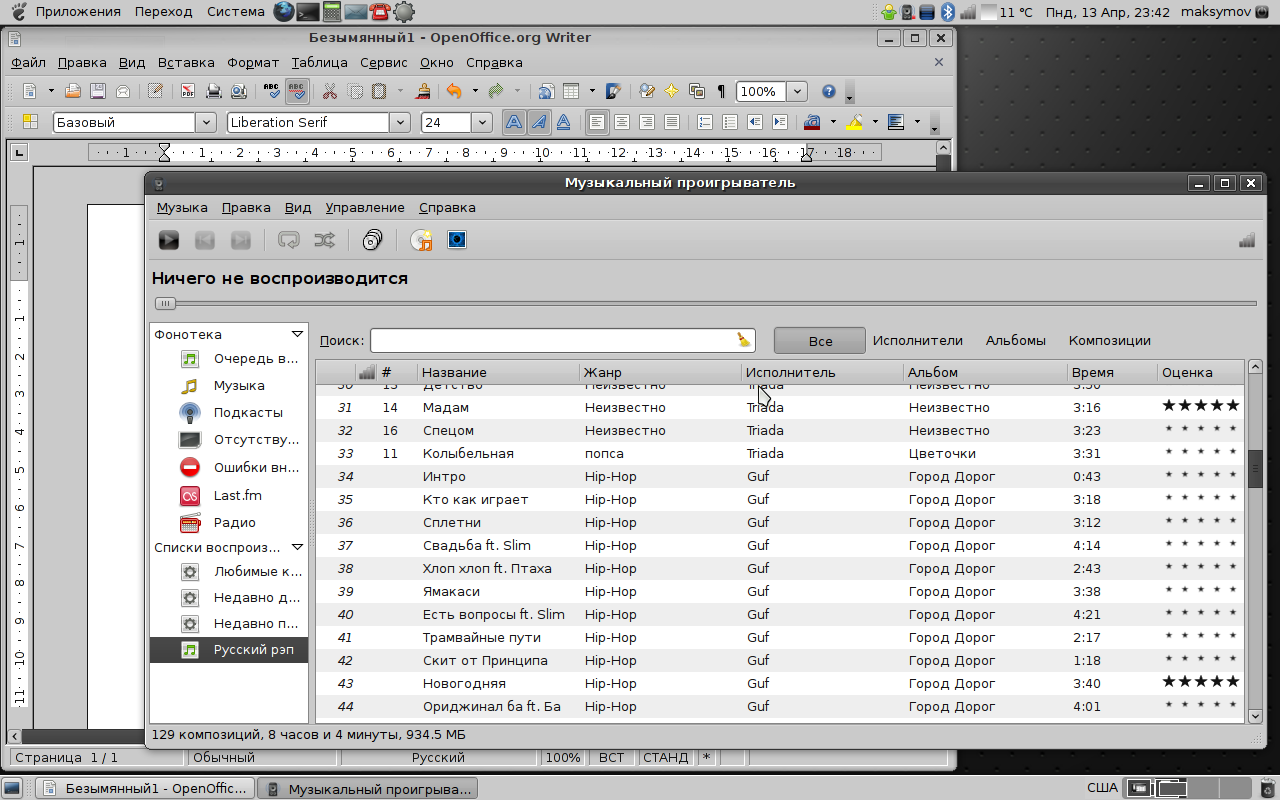This screenshot has width=1280, height=800.
Task: Apply the dark red font color
Action: coord(812,122)
